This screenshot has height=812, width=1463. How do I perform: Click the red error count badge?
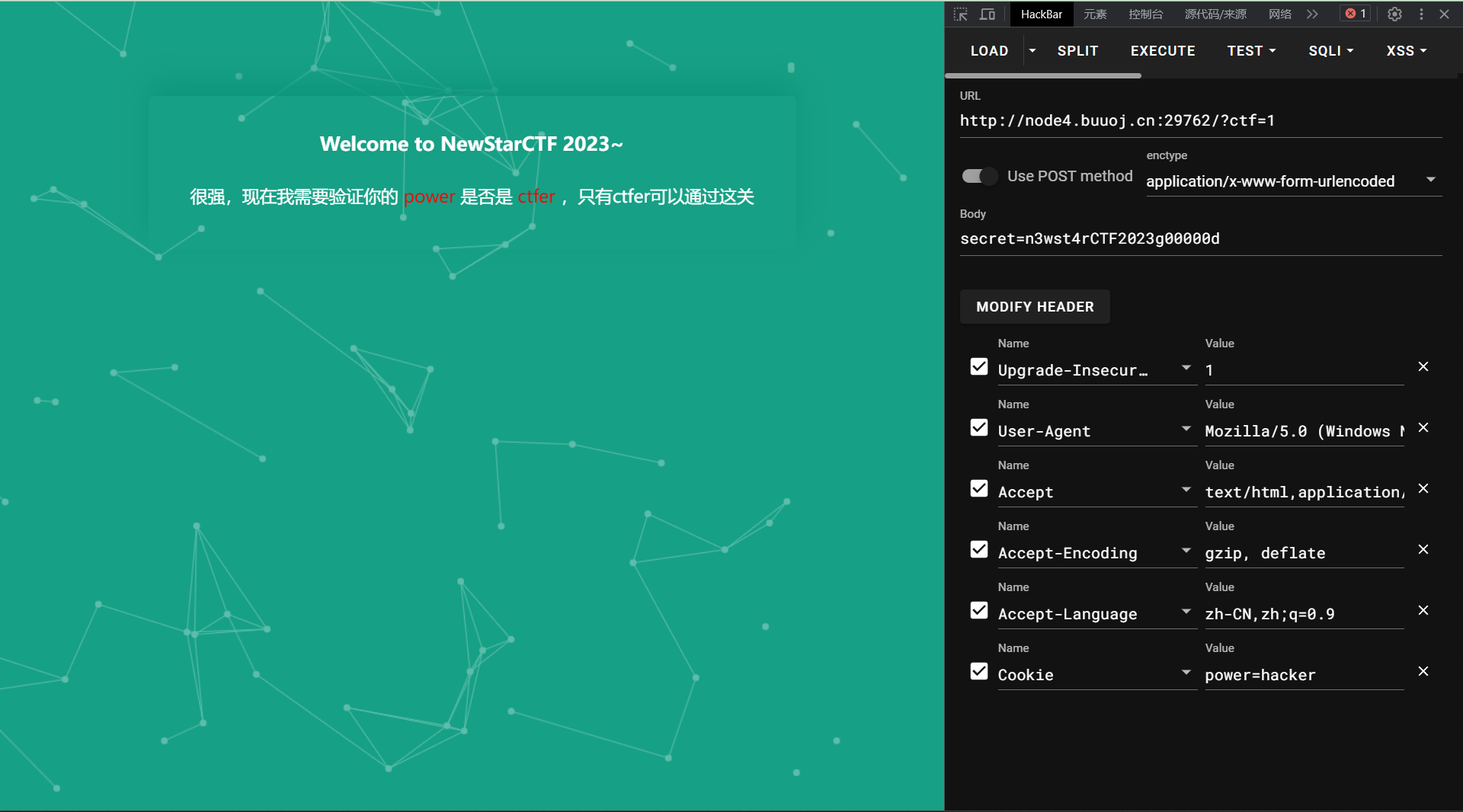[x=1356, y=14]
